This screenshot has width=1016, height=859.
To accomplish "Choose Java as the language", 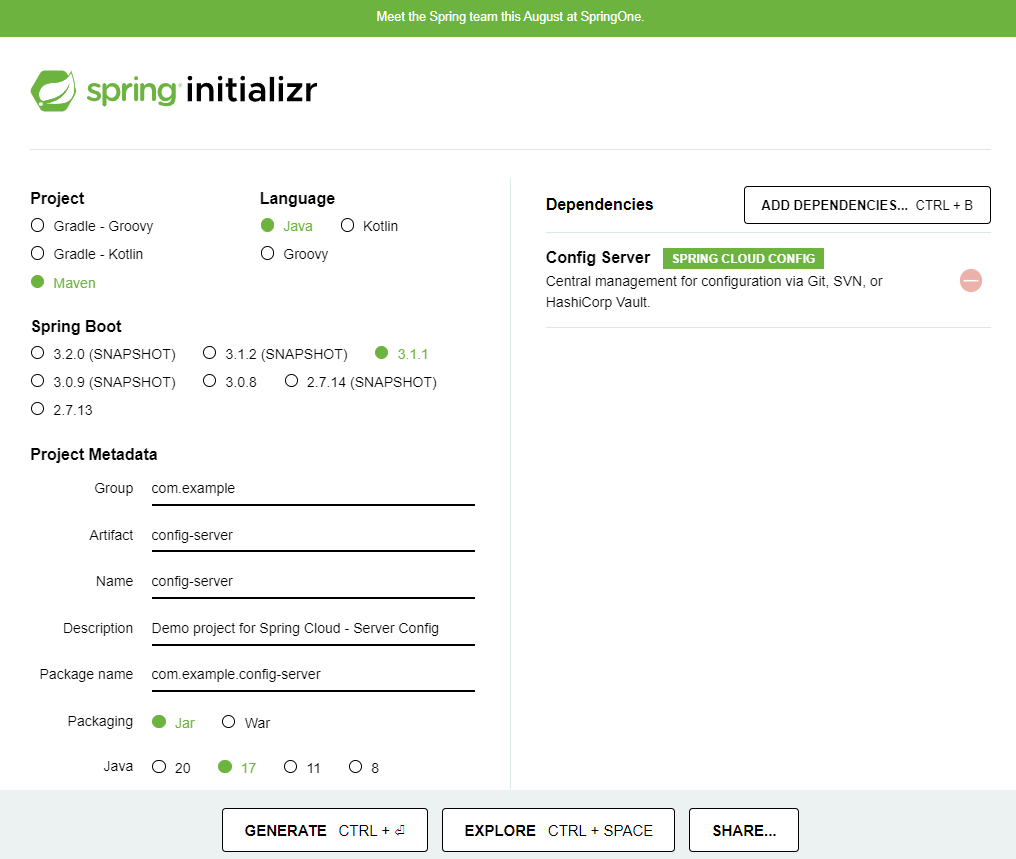I will coord(286,226).
